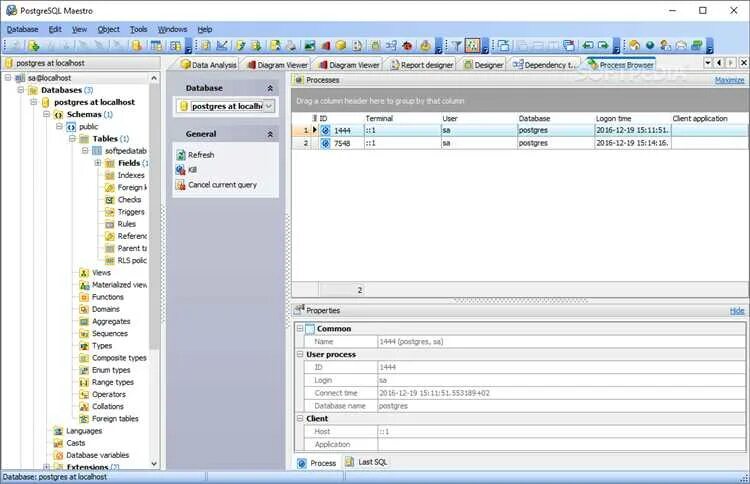This screenshot has width=750, height=484.
Task: Click the Functions node icon in tree
Action: [84, 297]
